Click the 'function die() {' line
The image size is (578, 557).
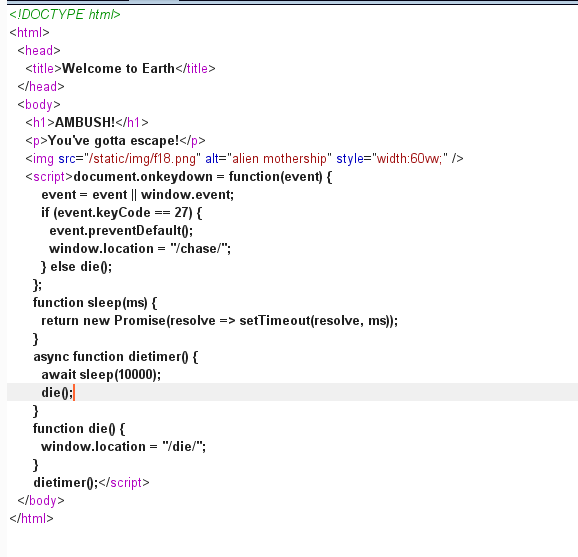[79, 429]
